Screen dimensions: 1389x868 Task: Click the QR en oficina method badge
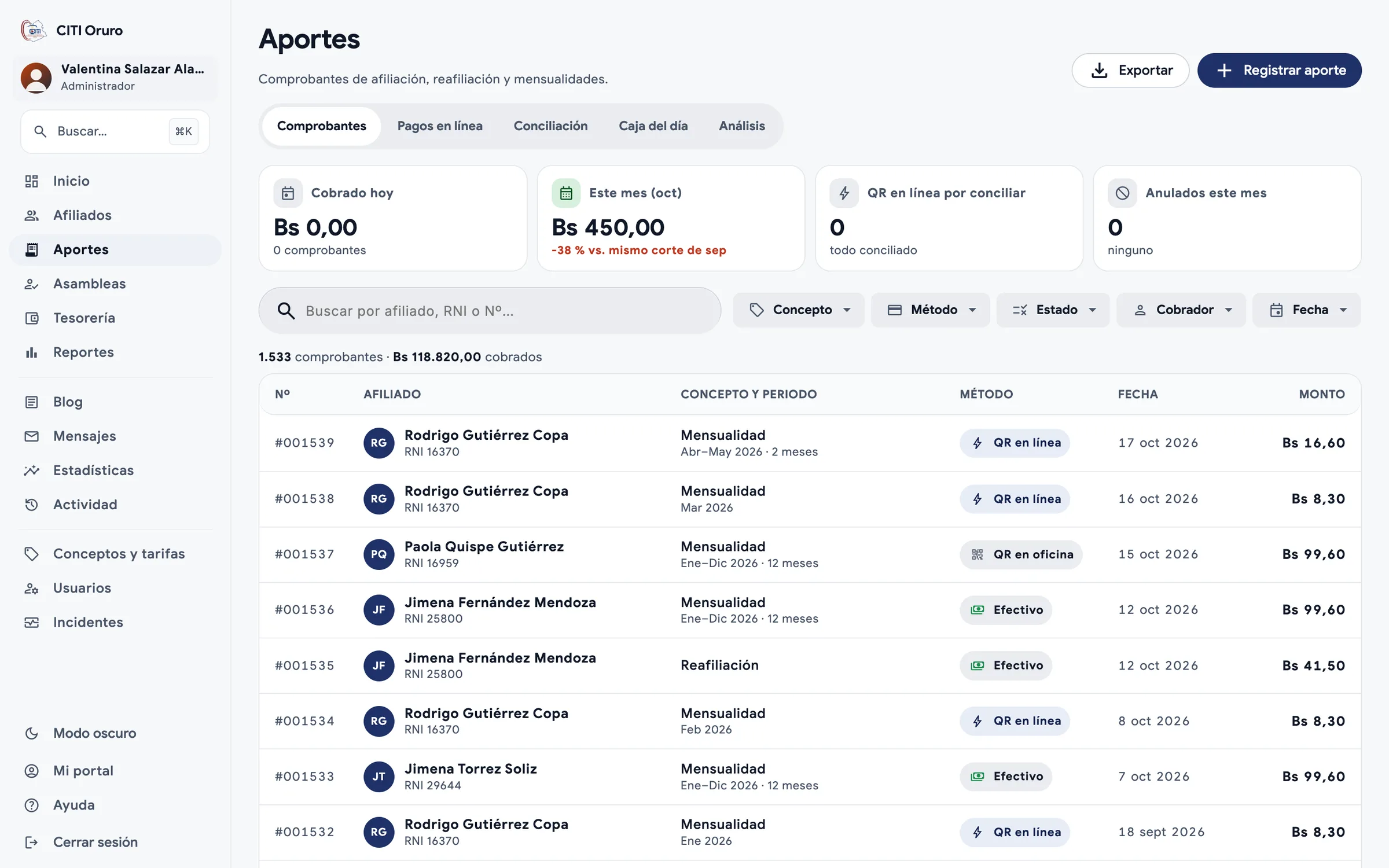pos(1021,554)
